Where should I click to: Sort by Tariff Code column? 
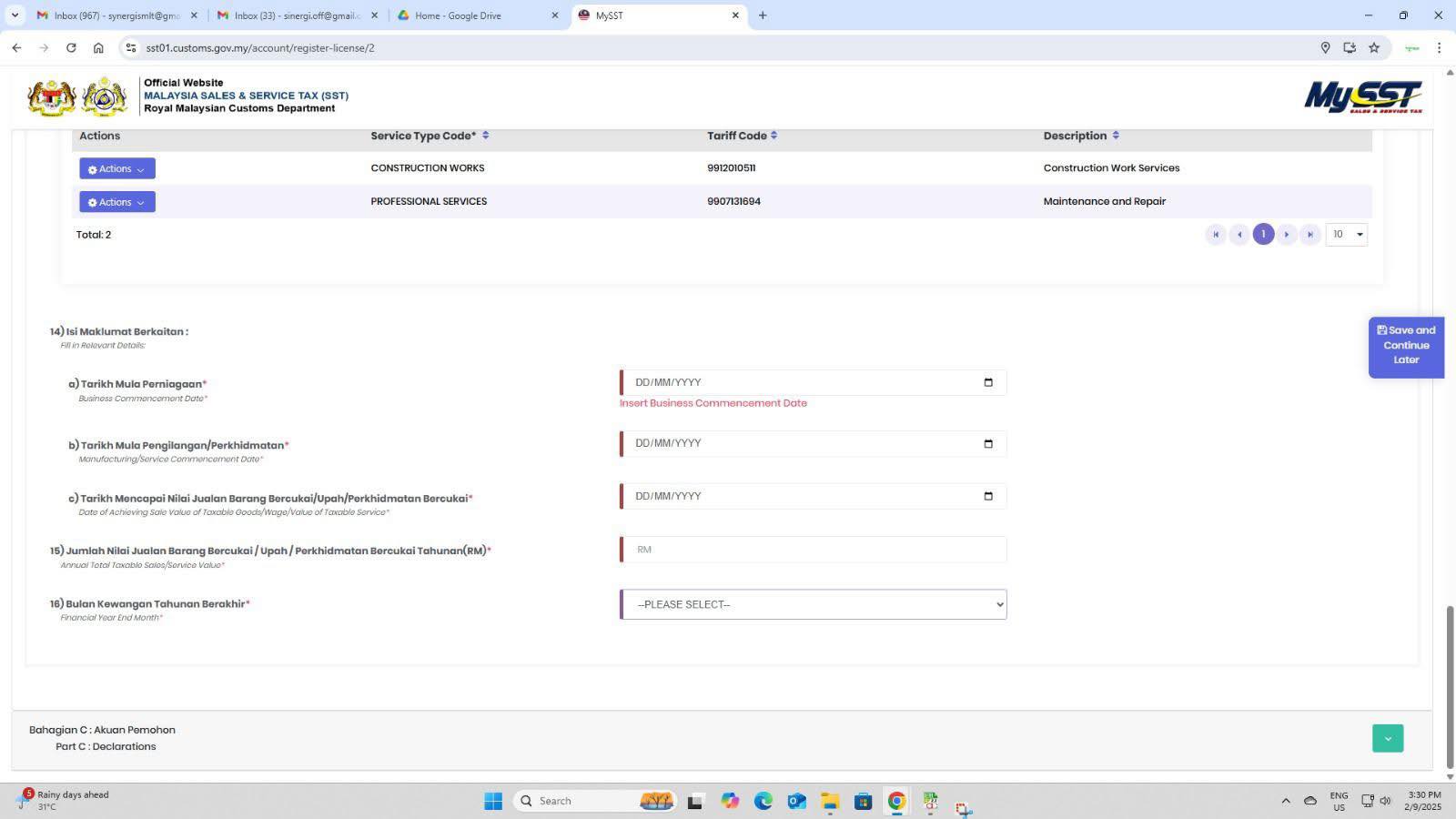point(773,136)
